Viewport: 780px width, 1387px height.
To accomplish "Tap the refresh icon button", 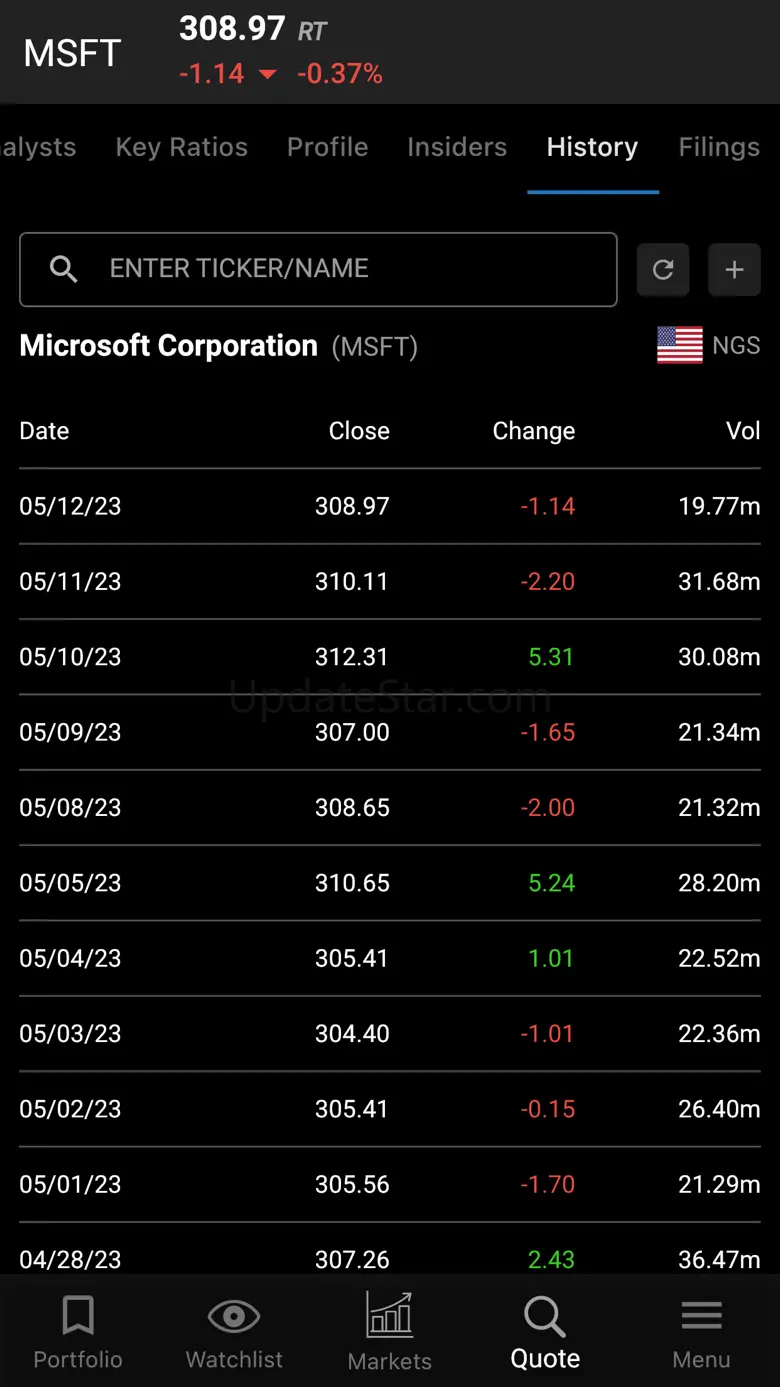I will (663, 269).
